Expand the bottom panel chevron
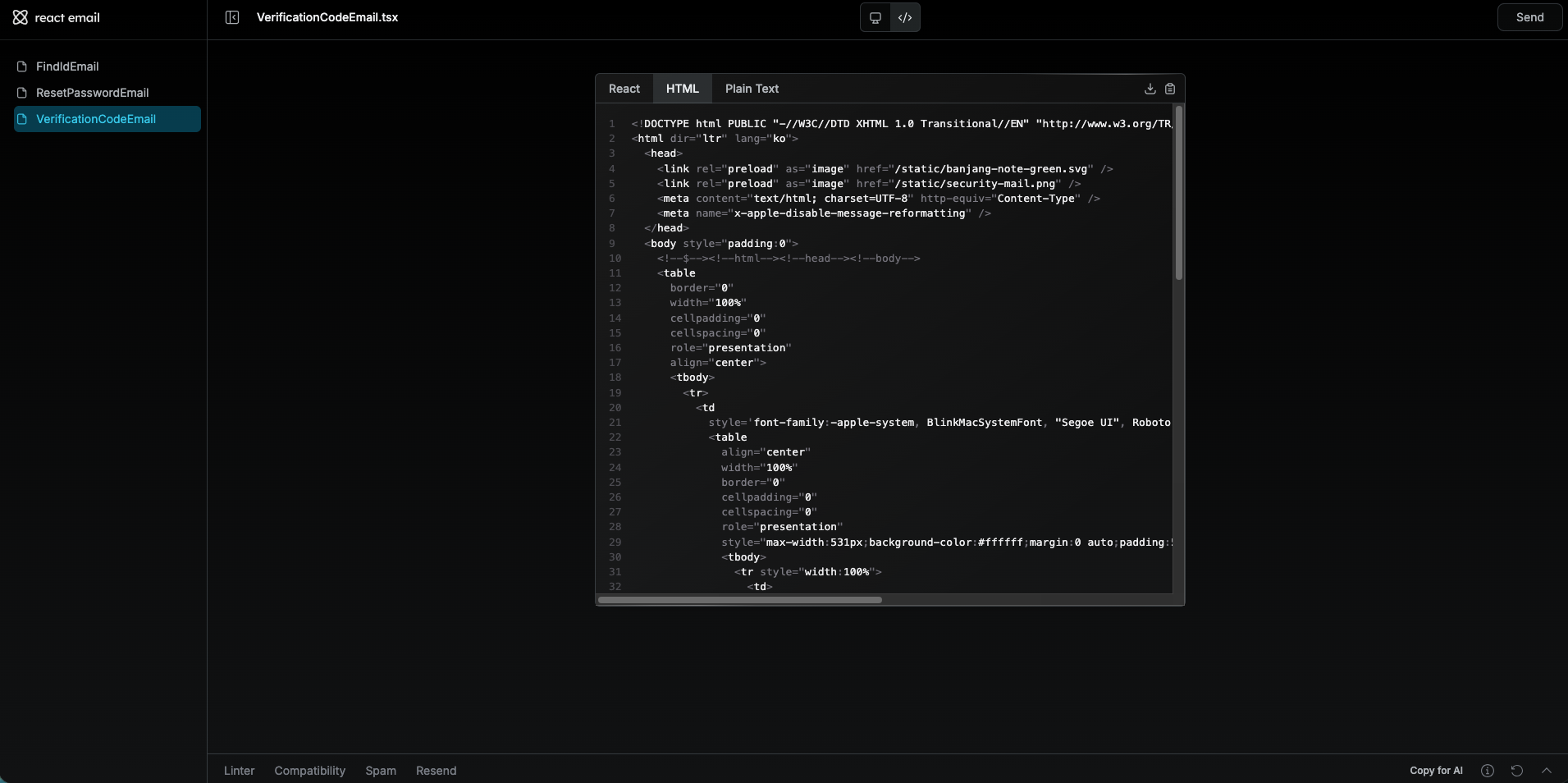This screenshot has height=783, width=1568. pyautogui.click(x=1547, y=771)
